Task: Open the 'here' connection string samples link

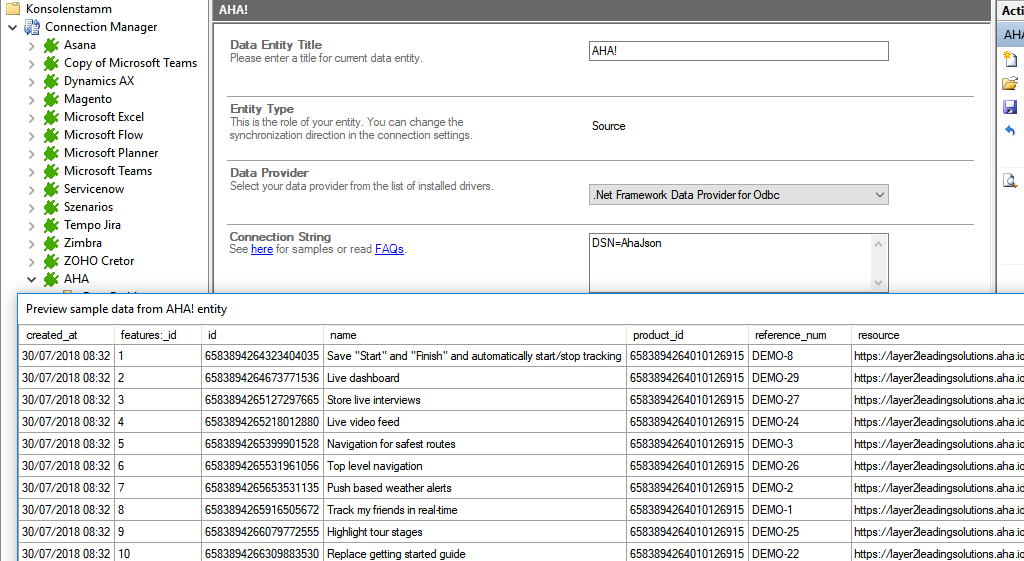Action: (x=261, y=249)
